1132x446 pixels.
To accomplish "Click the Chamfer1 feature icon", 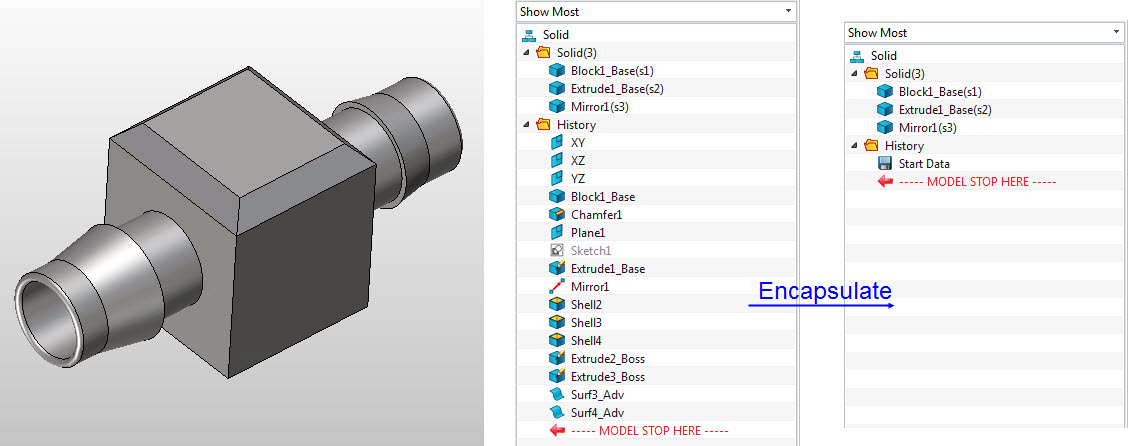I will [x=556, y=214].
